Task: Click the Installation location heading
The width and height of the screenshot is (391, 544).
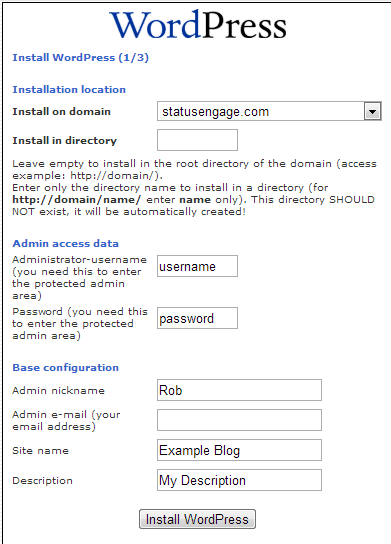Action: [x=69, y=90]
